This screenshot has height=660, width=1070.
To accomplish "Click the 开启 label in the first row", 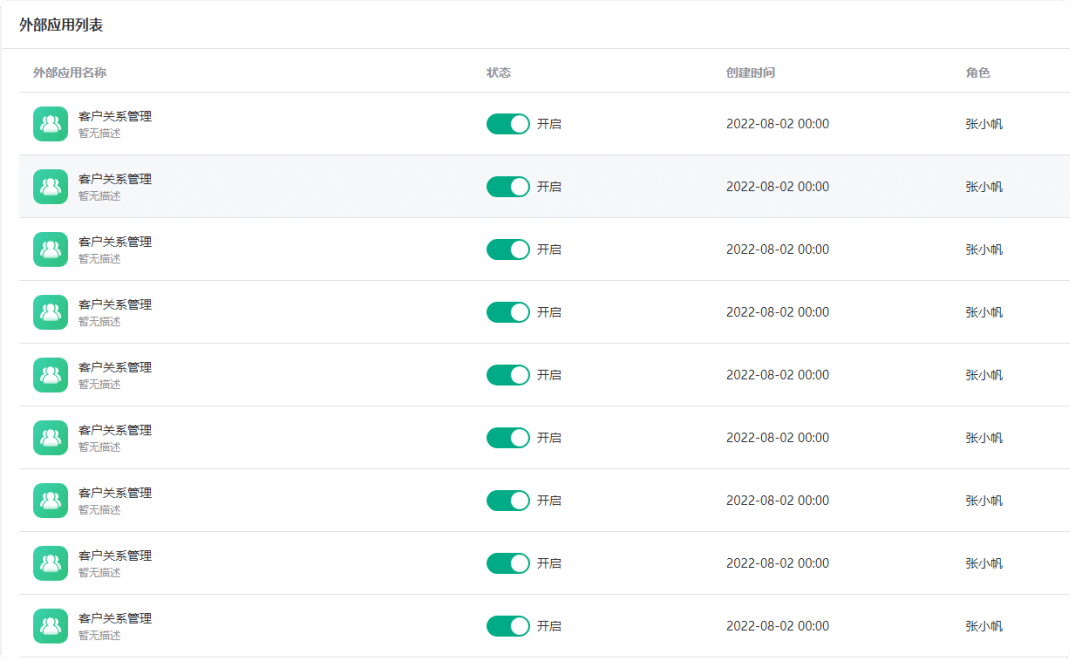I will (549, 124).
